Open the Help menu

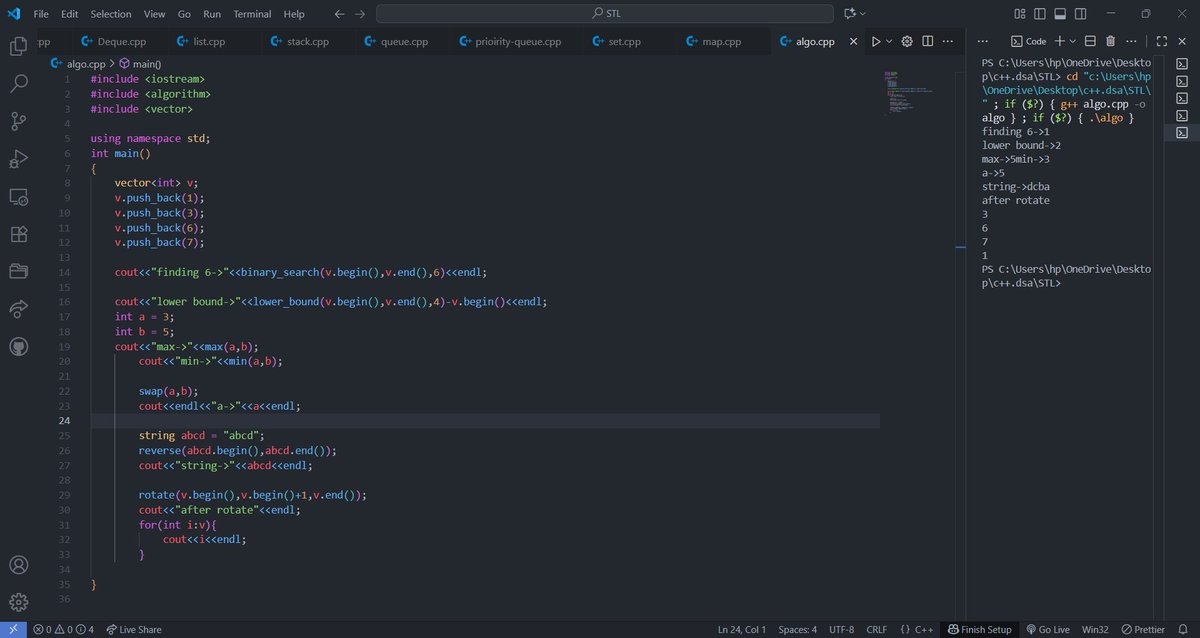point(294,14)
